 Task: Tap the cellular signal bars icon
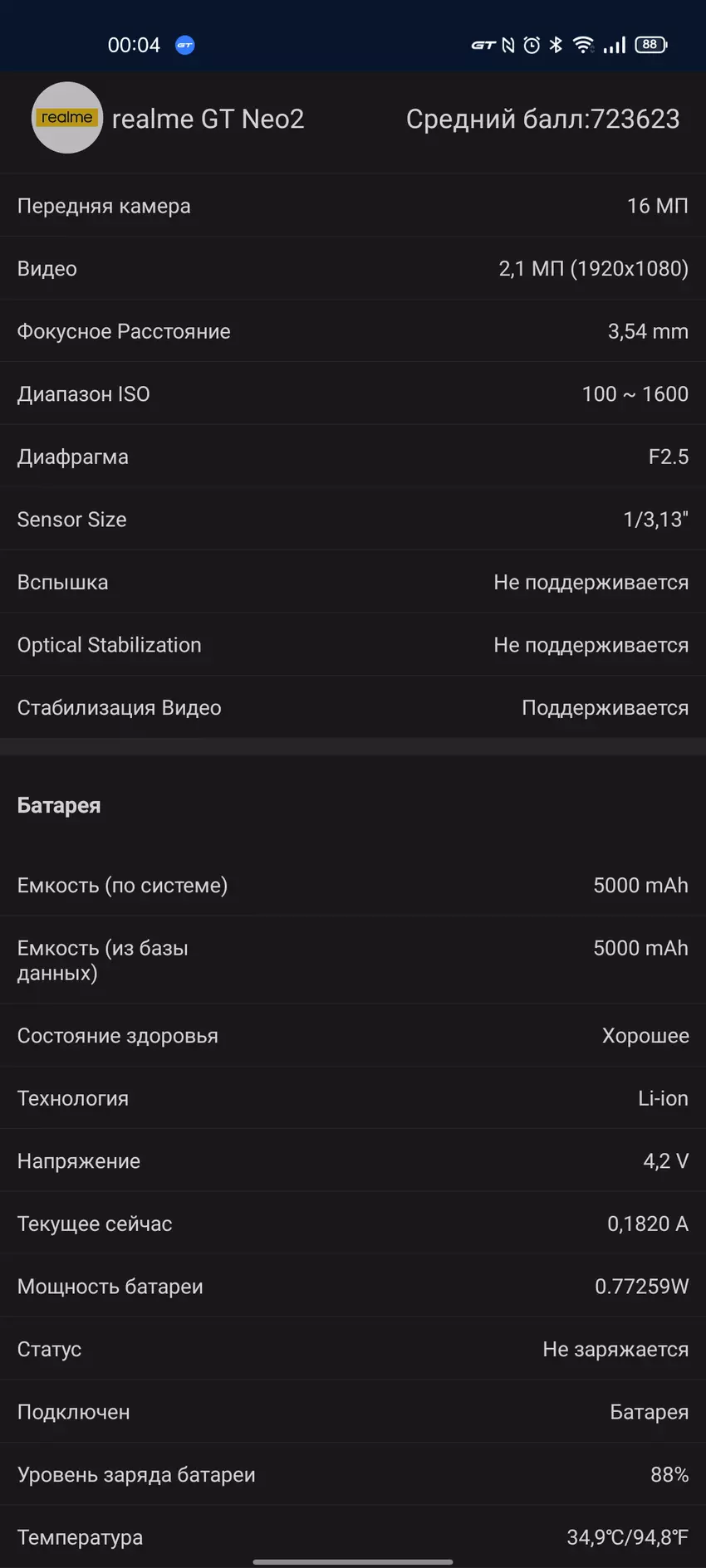(615, 45)
